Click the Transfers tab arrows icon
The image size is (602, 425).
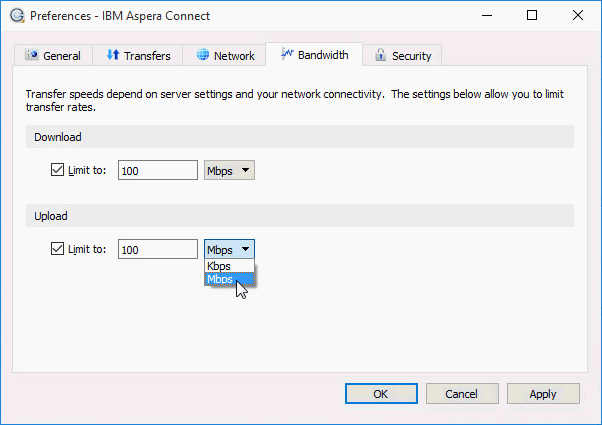pos(113,56)
